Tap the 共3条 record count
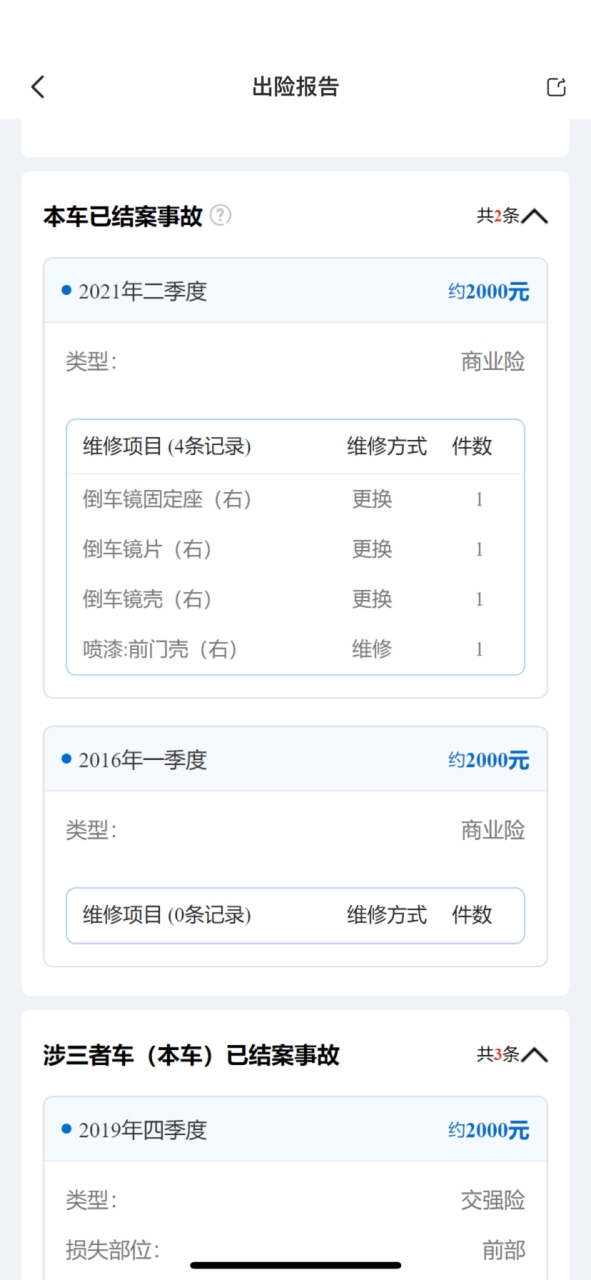Image resolution: width=591 pixels, height=1280 pixels. coord(497,1054)
